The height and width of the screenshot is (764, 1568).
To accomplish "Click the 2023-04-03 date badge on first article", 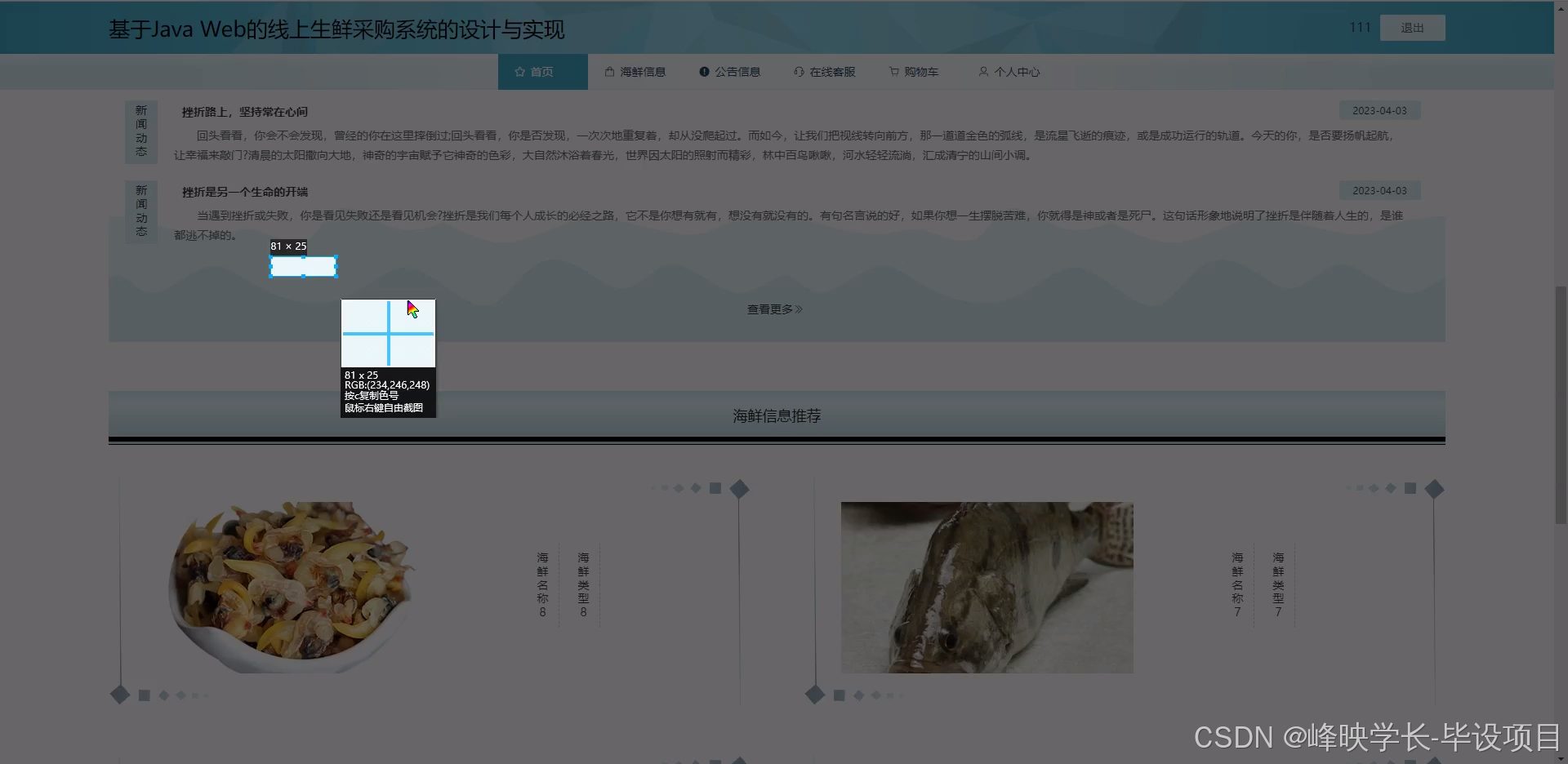I will [1379, 110].
